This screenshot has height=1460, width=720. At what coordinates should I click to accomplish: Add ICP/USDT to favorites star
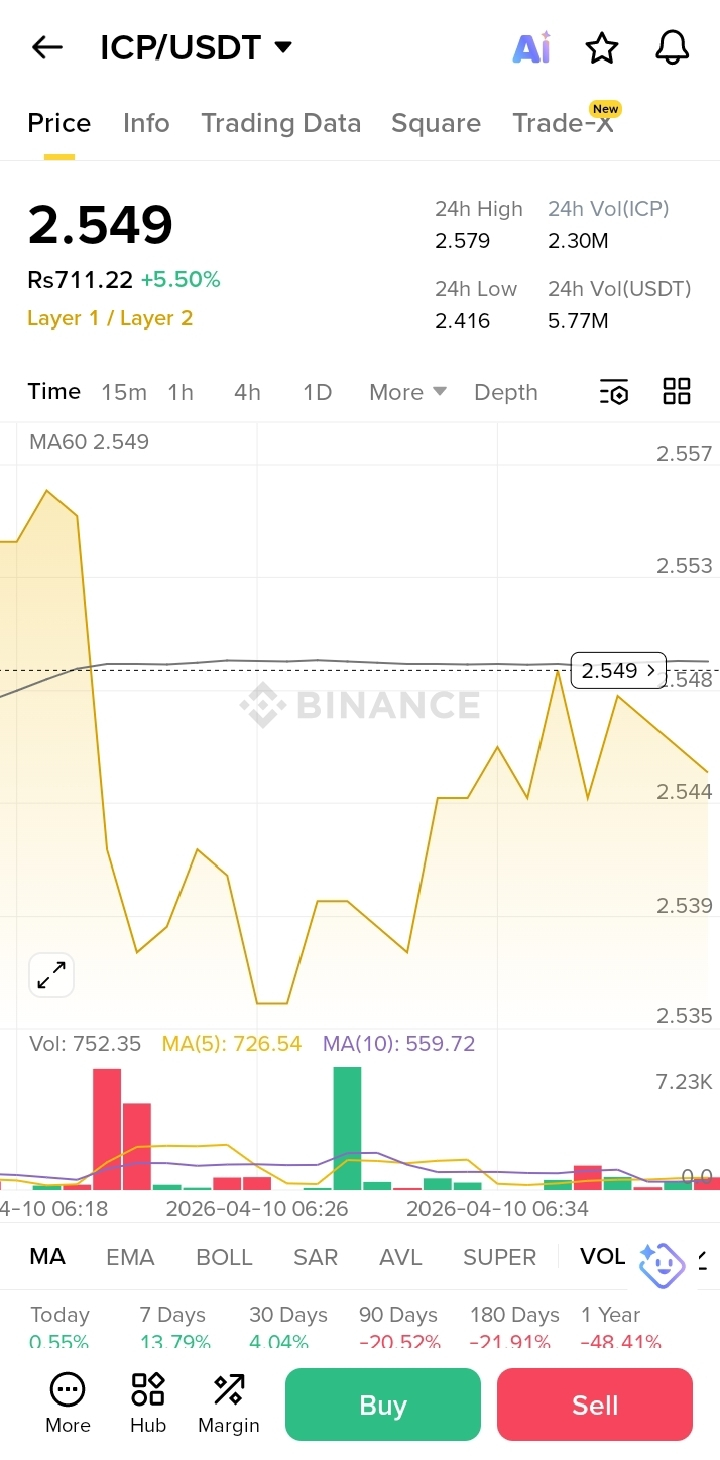tap(601, 47)
